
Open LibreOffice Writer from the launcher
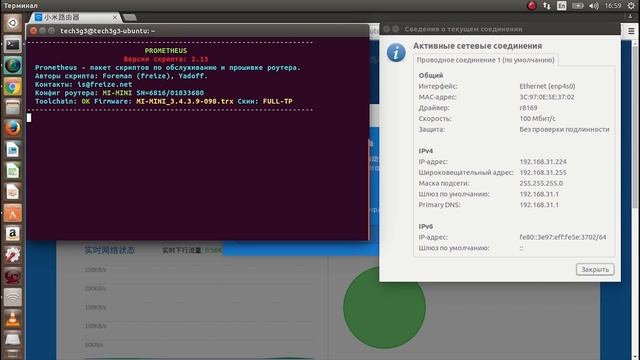(x=12, y=150)
